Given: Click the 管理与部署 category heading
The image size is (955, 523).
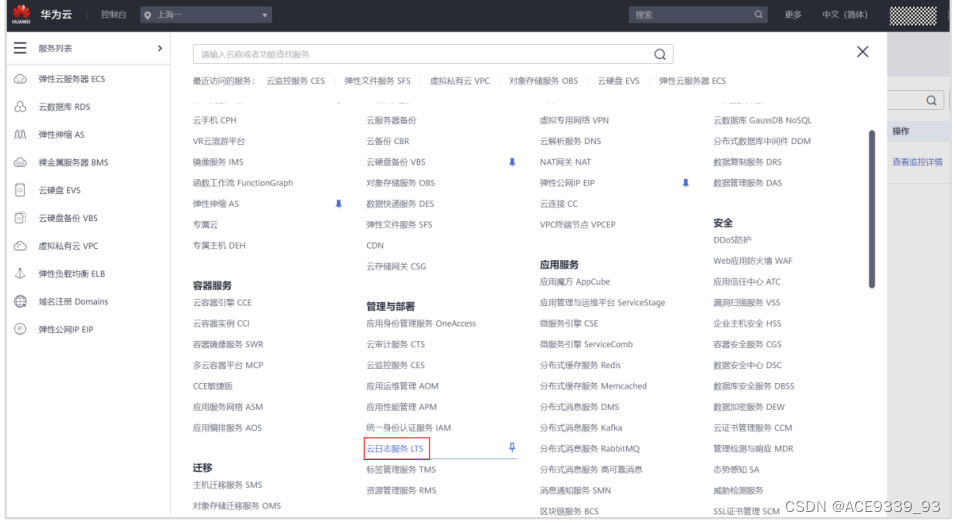Looking at the screenshot, I should 390,307.
